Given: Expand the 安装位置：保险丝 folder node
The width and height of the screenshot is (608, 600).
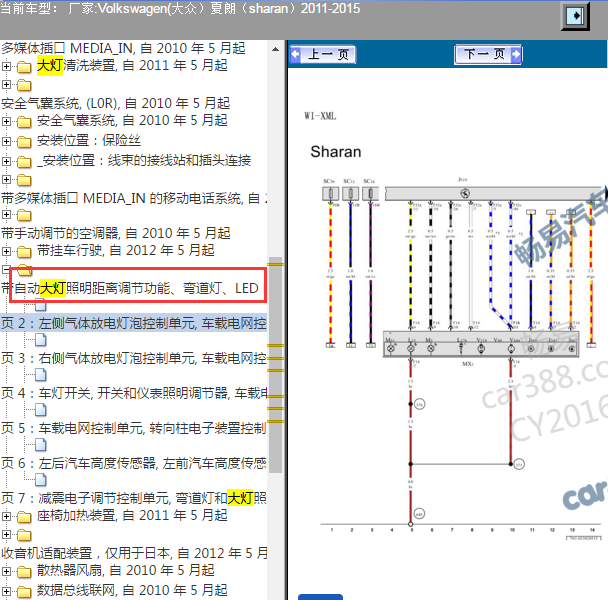Looking at the screenshot, I should click(6, 141).
